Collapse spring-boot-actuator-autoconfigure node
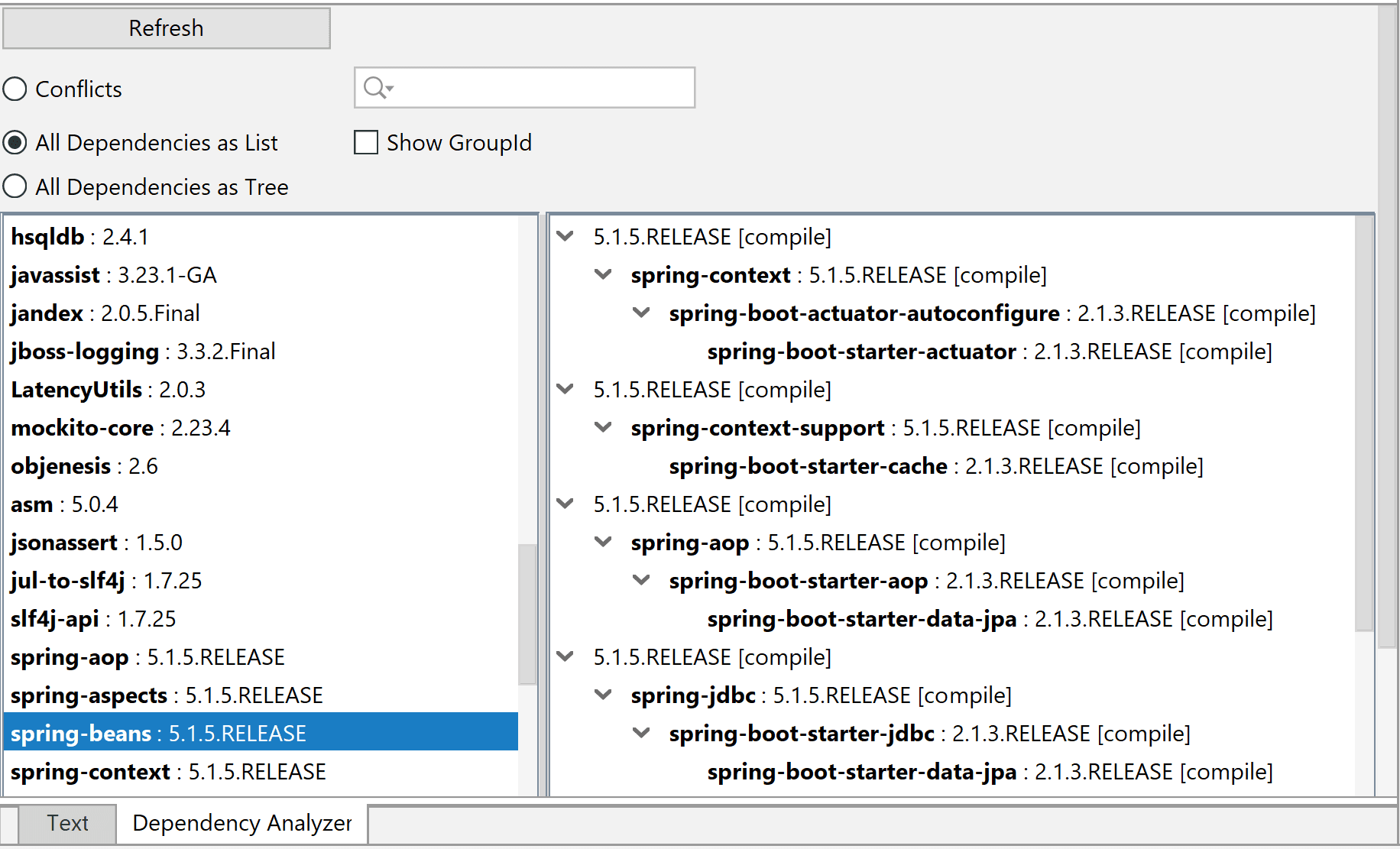This screenshot has width=1400, height=849. tap(641, 313)
